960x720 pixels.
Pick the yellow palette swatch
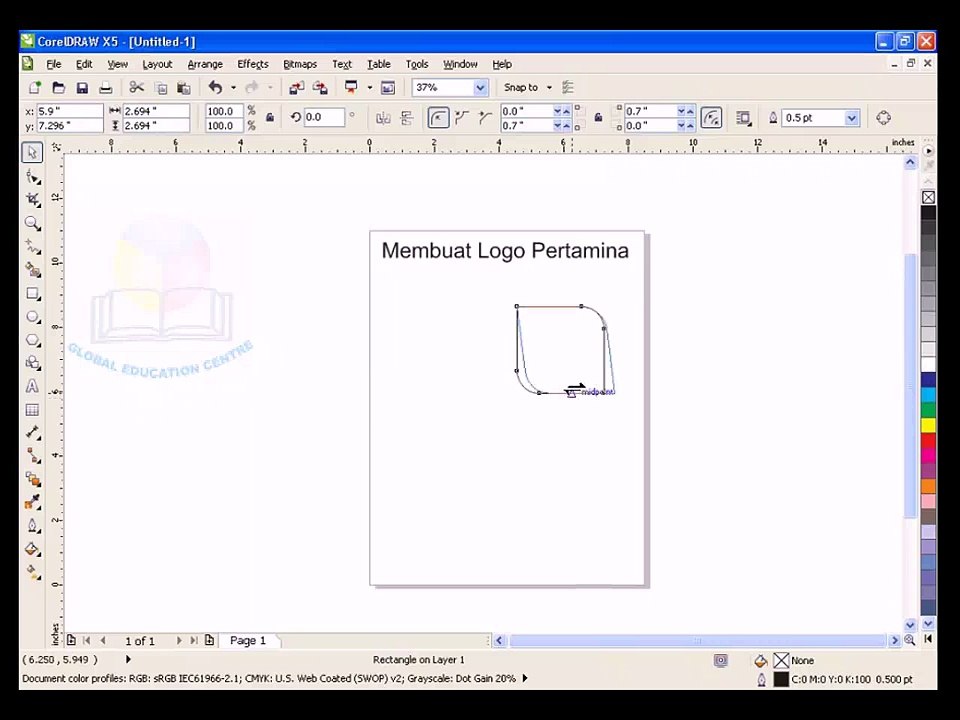[x=929, y=425]
